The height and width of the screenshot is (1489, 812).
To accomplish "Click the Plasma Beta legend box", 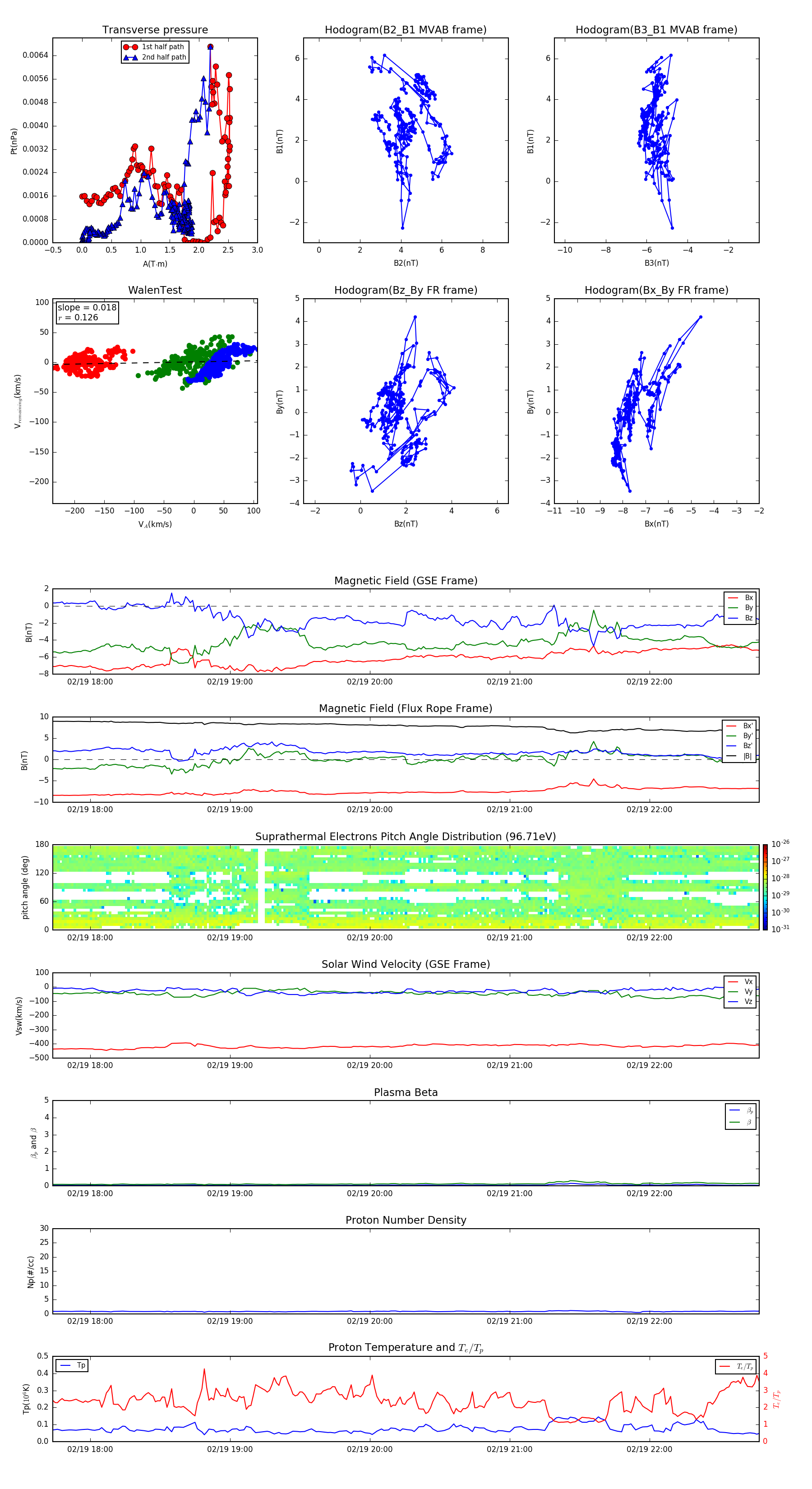I will click(740, 1116).
